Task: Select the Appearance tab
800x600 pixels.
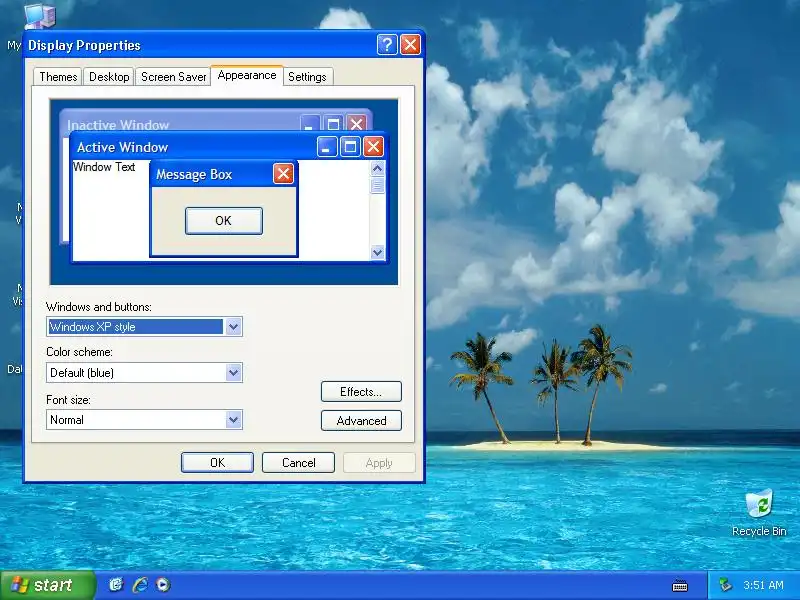Action: point(247,76)
